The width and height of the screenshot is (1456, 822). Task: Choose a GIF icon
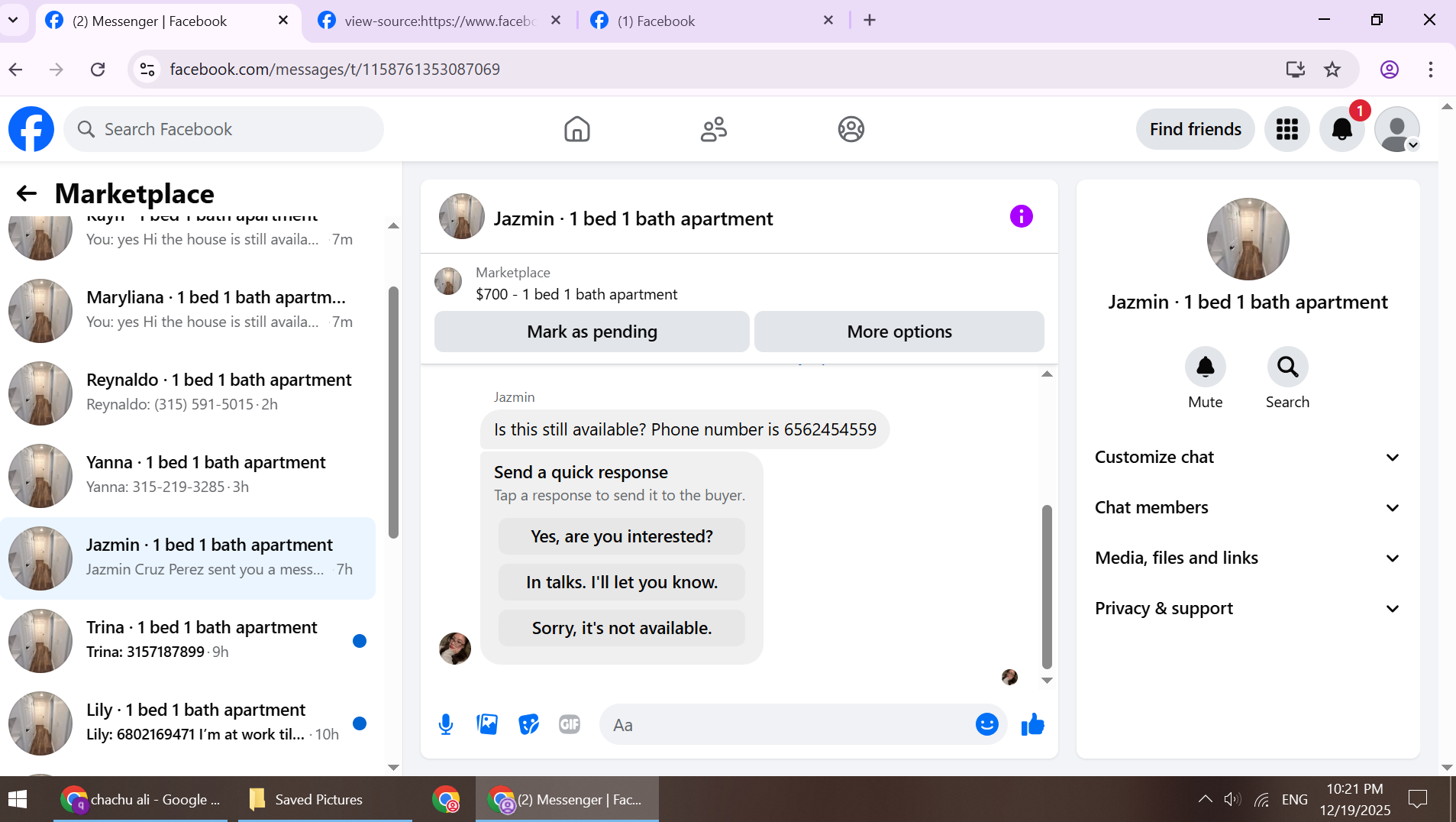click(x=570, y=724)
